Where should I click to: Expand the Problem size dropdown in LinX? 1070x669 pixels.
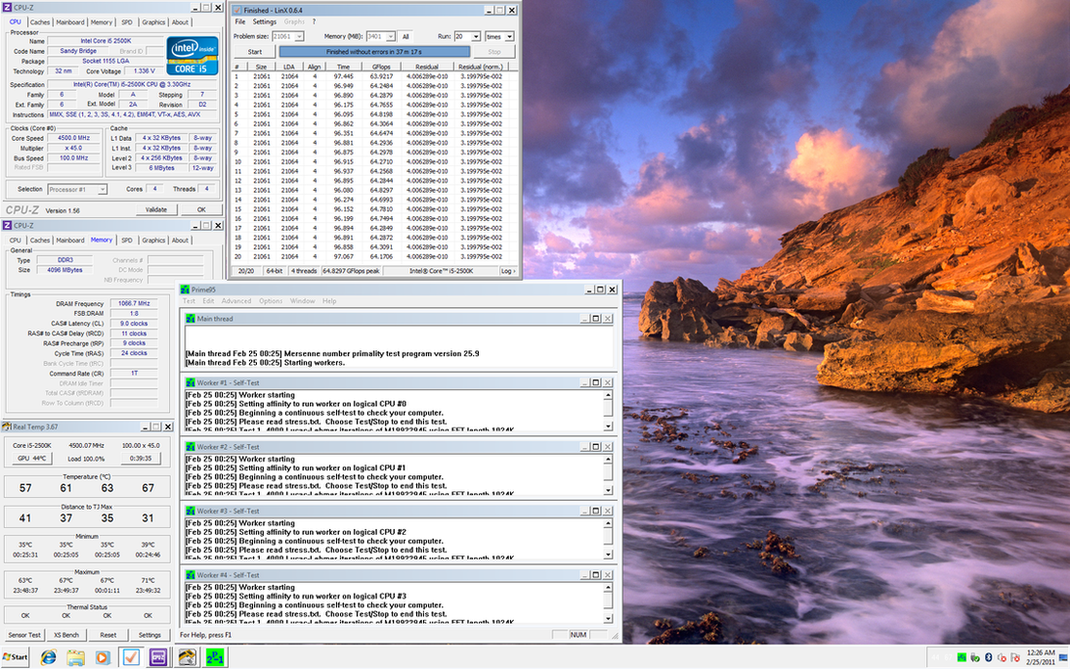(299, 36)
